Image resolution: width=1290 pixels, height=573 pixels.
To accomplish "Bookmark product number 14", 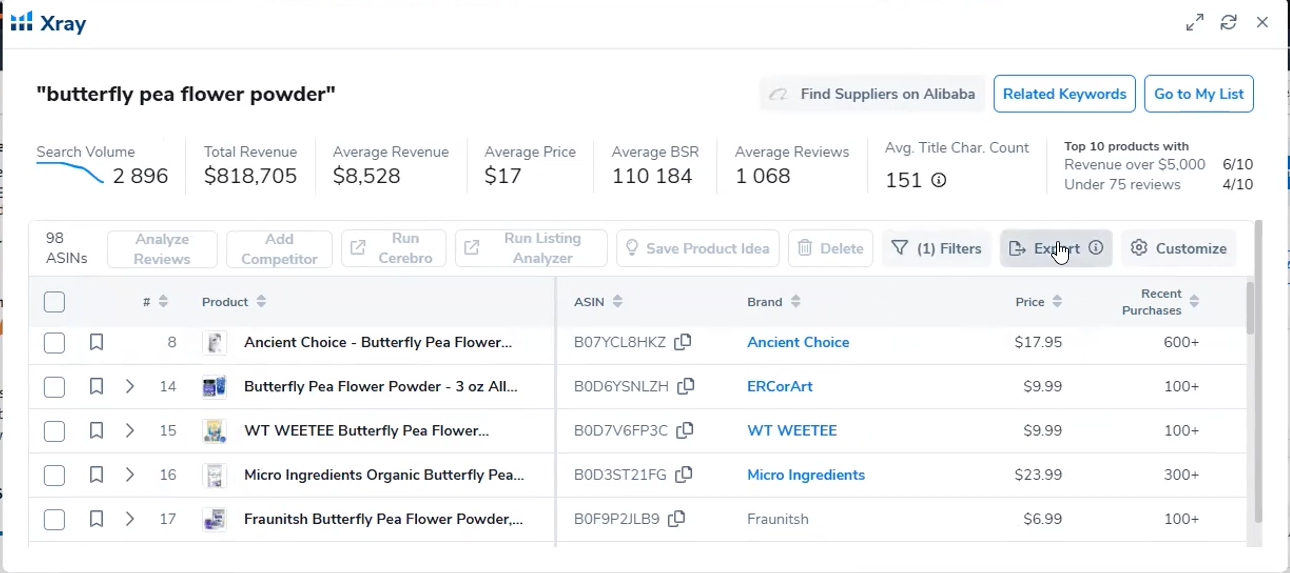I will pos(96,387).
